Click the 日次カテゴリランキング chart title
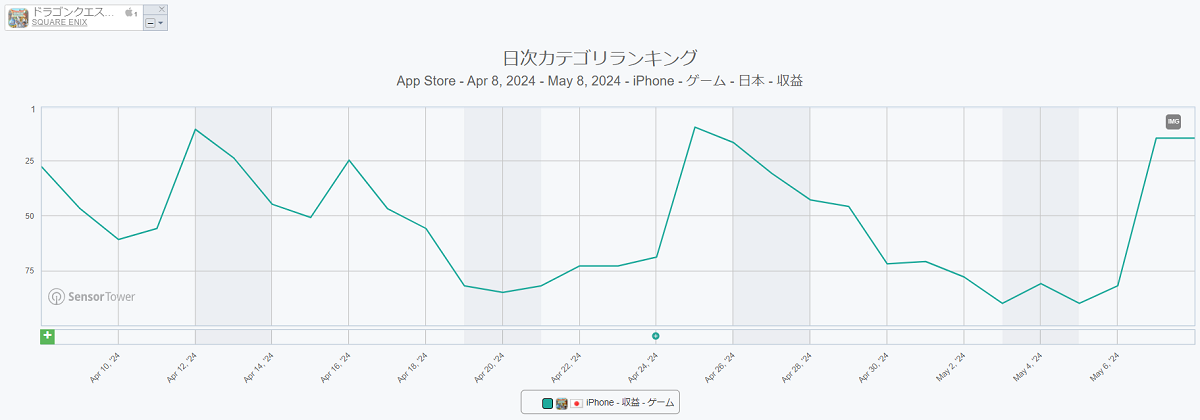The width and height of the screenshot is (1200, 420). point(599,57)
